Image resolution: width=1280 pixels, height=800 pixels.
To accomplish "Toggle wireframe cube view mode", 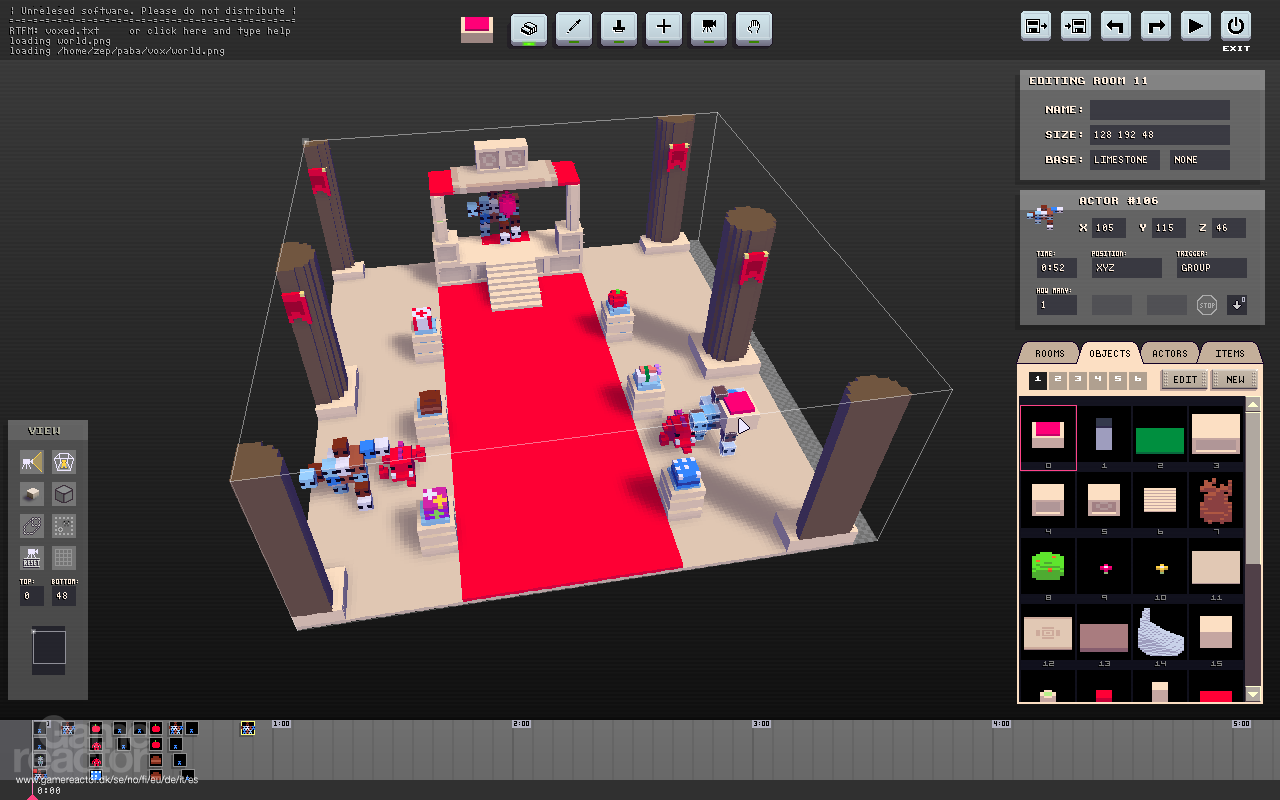I will tap(62, 493).
